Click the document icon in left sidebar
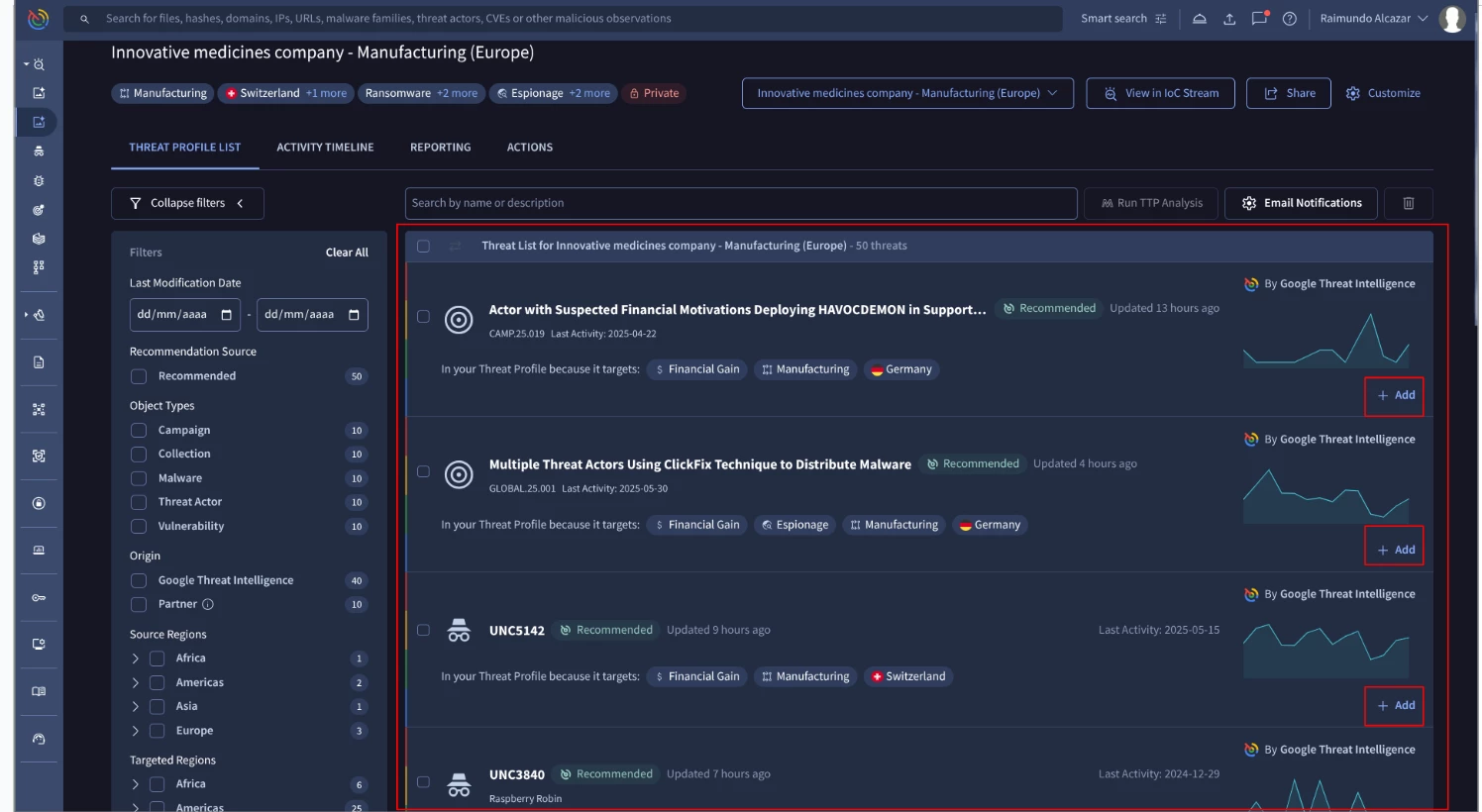The width and height of the screenshot is (1482, 812). 39,362
